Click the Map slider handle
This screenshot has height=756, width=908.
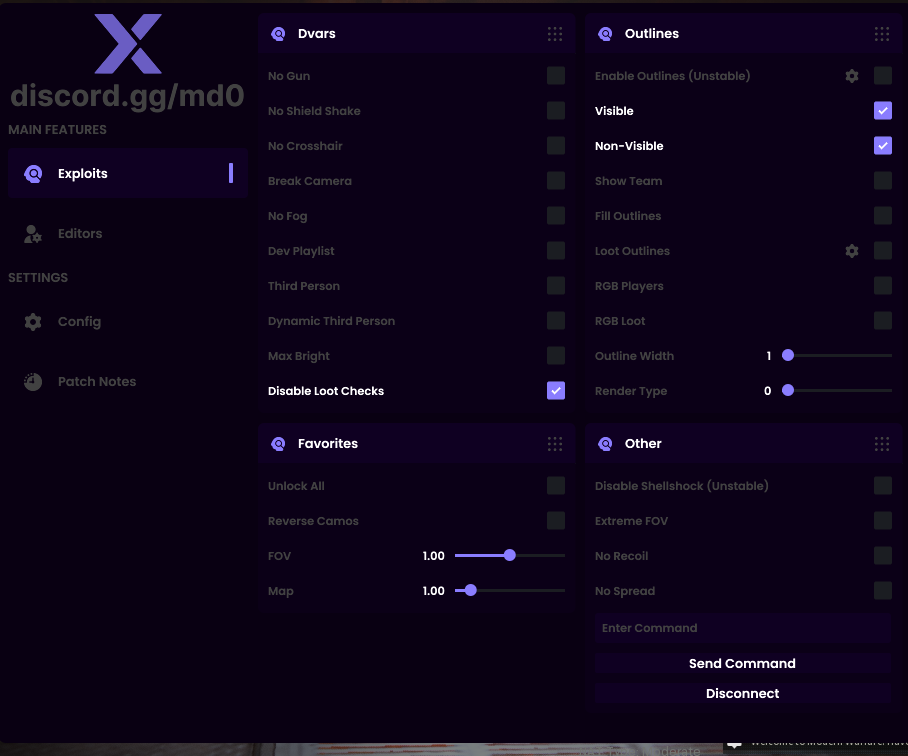click(471, 590)
